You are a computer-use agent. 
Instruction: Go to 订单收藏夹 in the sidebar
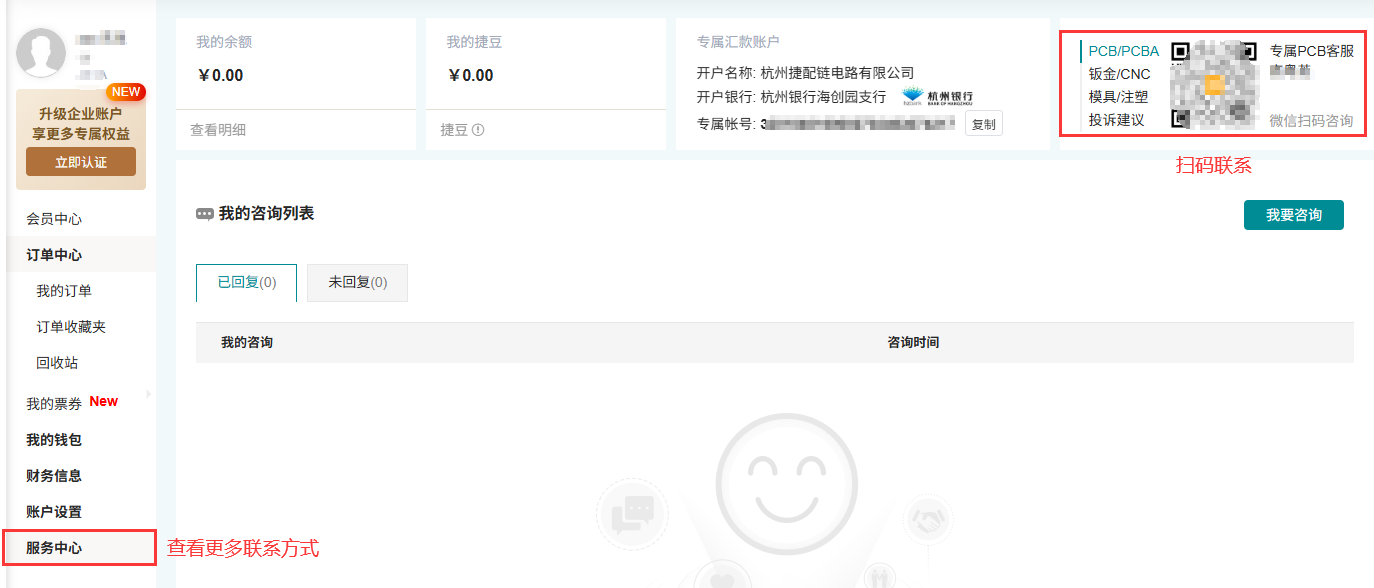(71, 327)
